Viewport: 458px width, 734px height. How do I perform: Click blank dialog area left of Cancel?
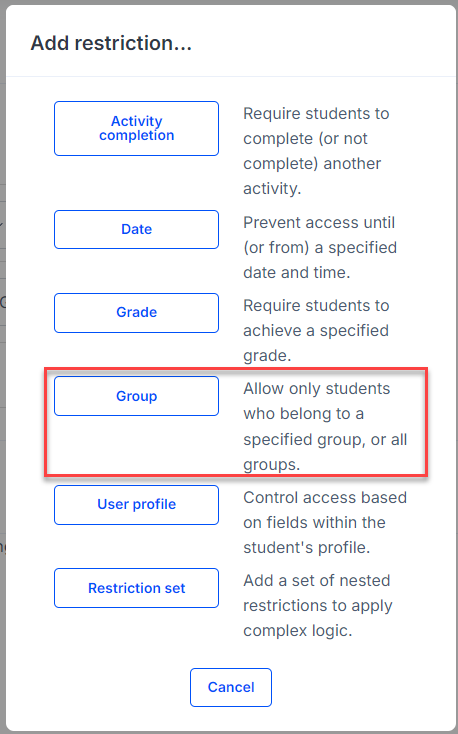click(x=98, y=687)
